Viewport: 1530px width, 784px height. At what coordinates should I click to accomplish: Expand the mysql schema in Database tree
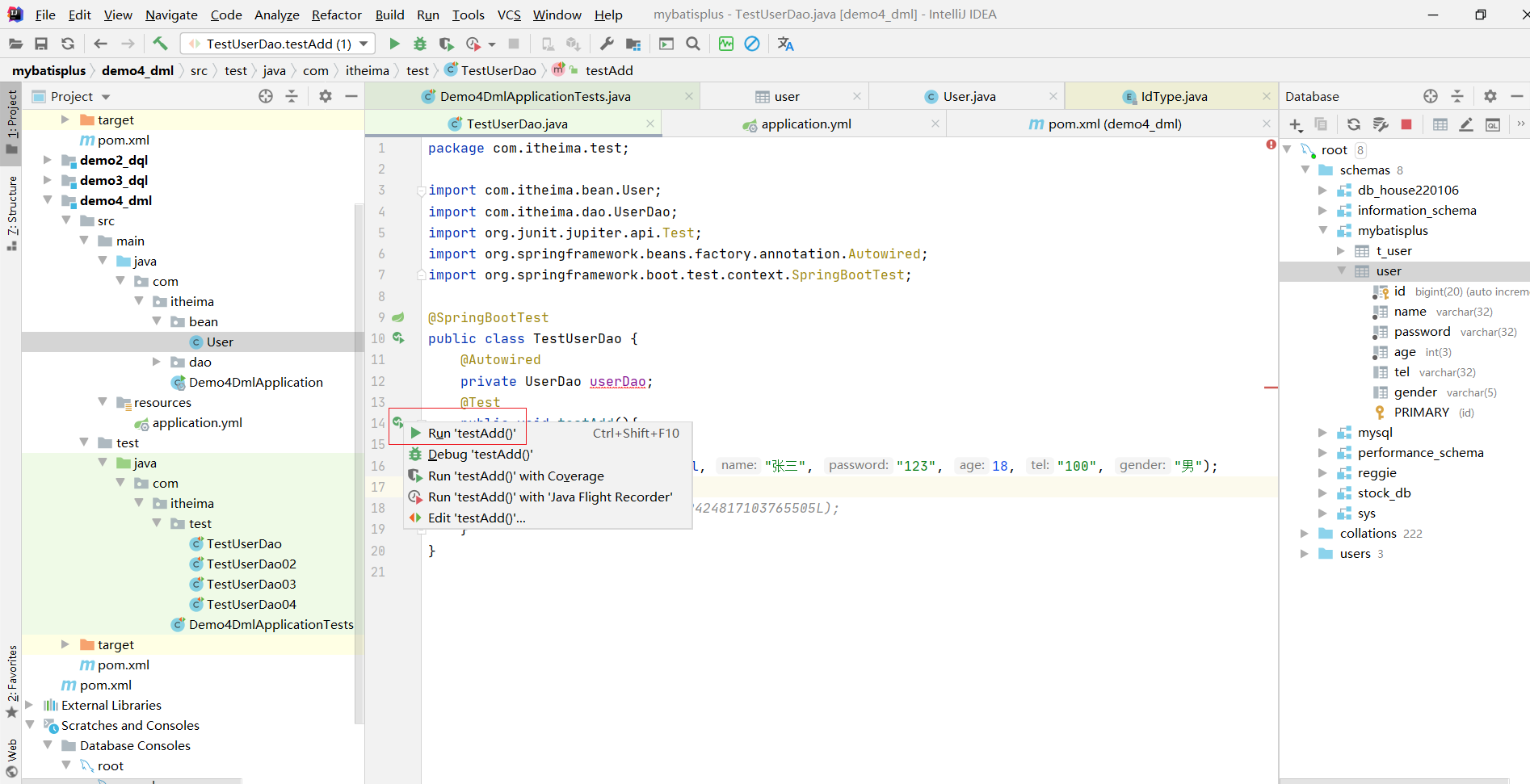[x=1322, y=433]
